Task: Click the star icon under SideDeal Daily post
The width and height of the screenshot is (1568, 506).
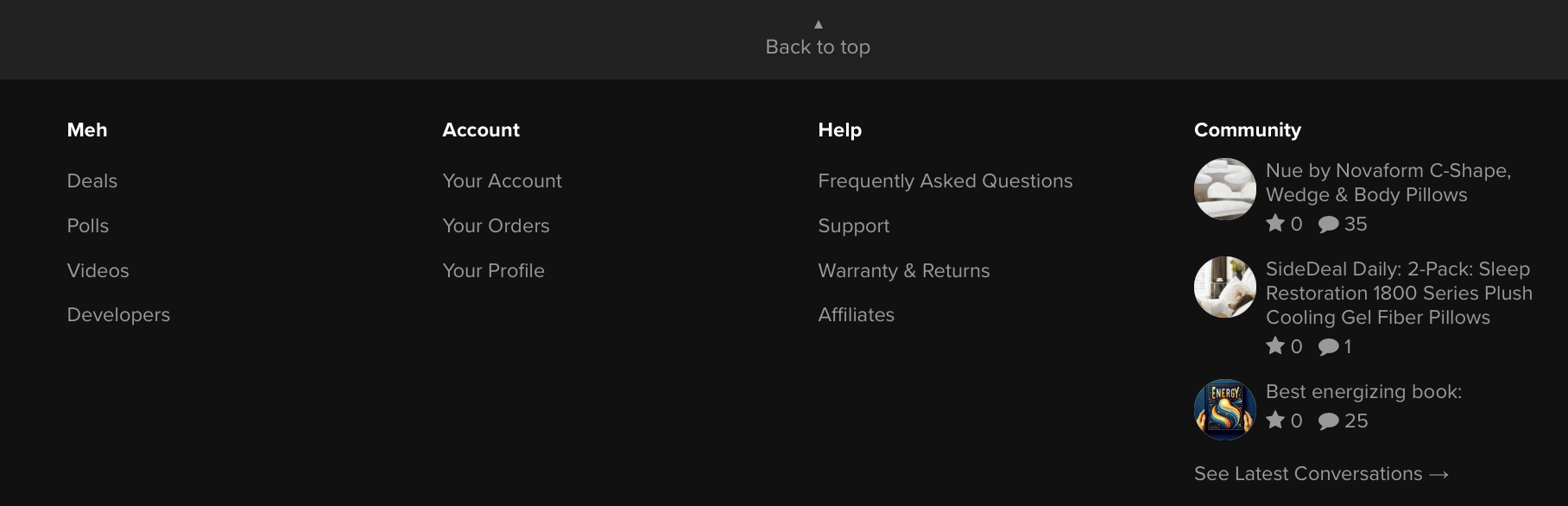Action: (1275, 346)
